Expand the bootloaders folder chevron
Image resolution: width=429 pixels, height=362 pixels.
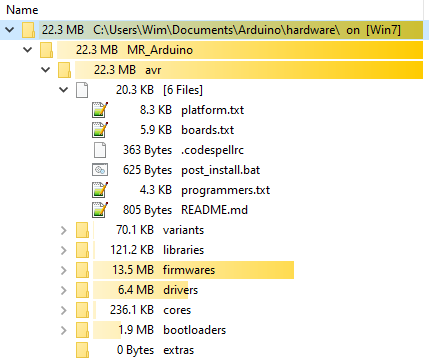point(64,330)
